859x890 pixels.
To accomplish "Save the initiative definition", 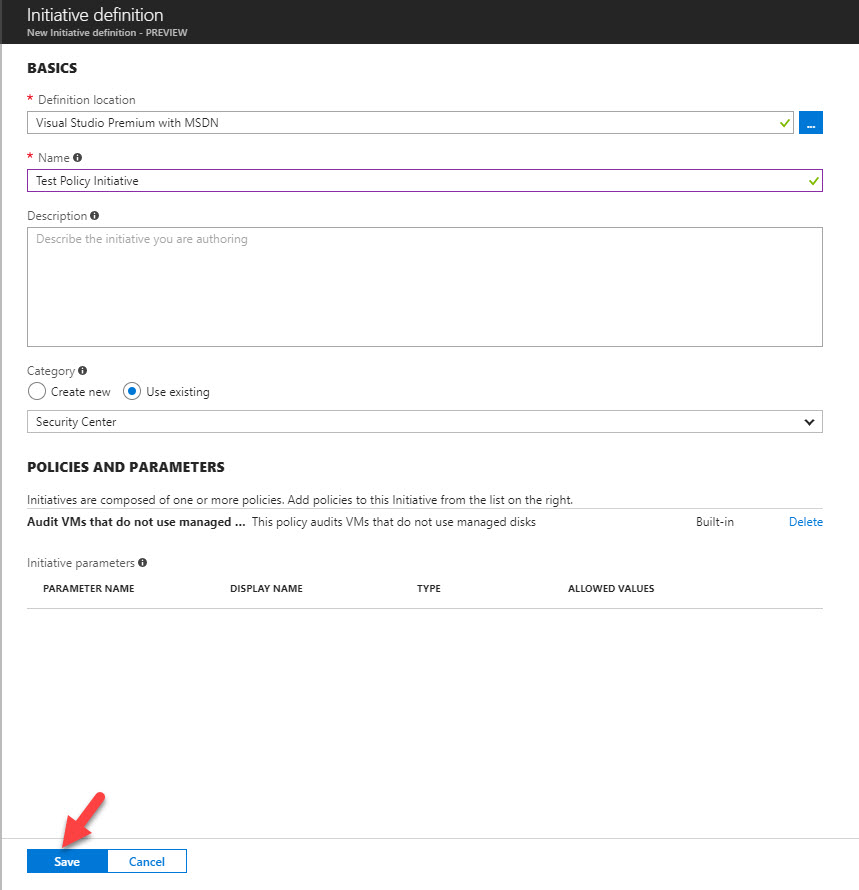I will point(67,861).
